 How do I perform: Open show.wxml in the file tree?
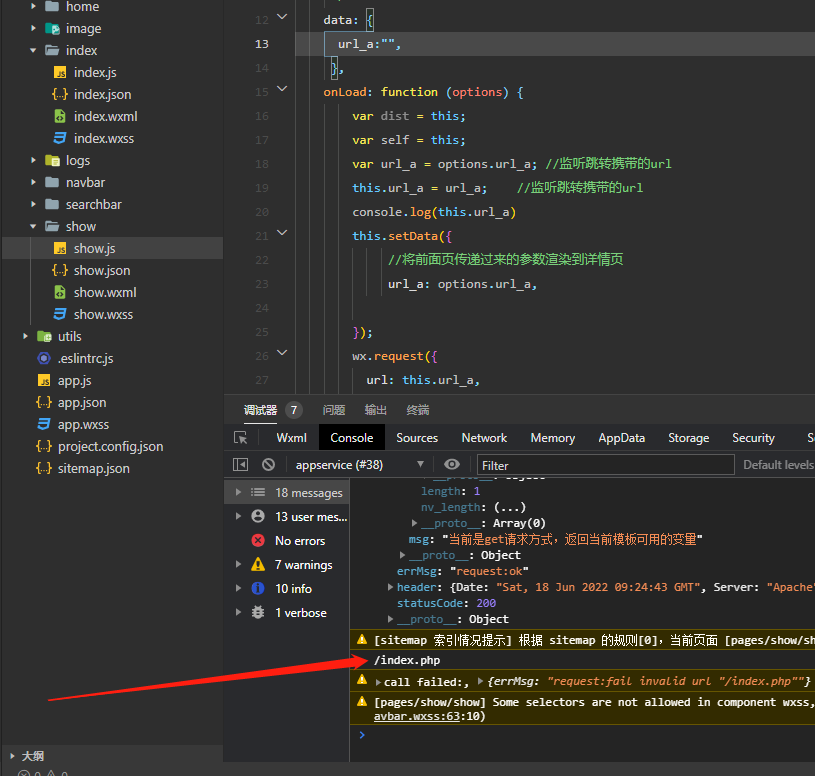point(105,292)
